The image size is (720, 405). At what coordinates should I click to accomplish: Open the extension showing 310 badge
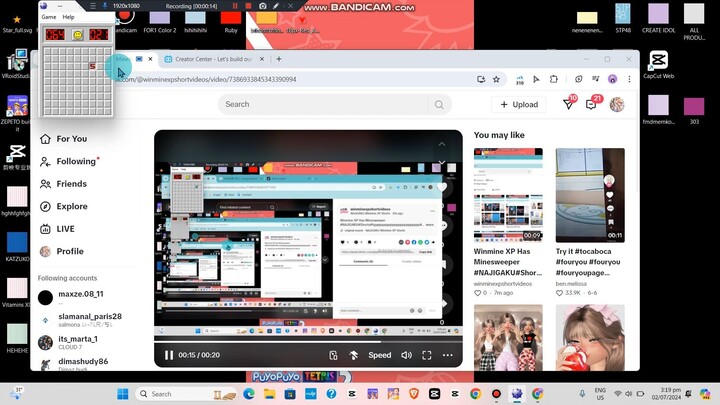pos(520,80)
